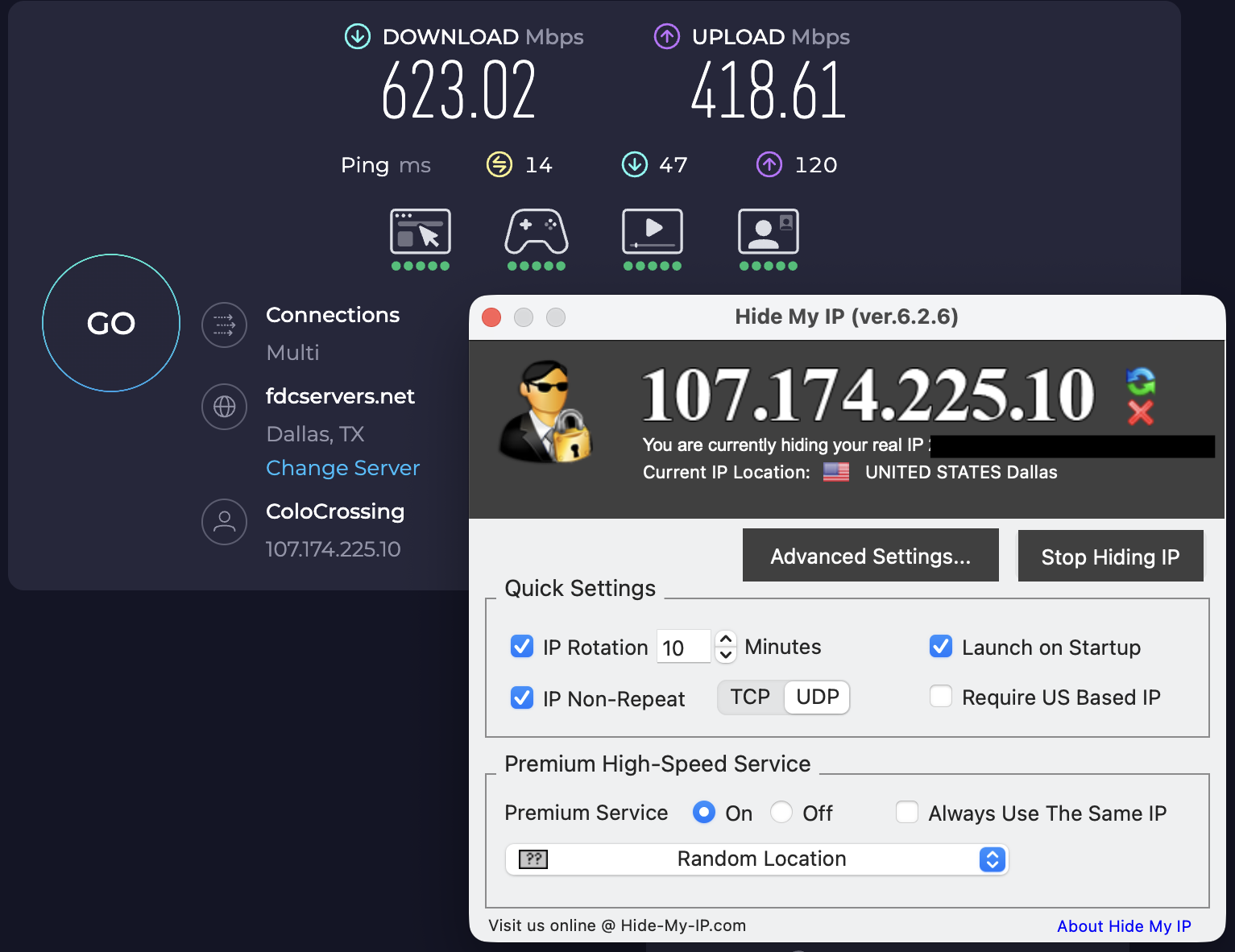Turn Premium Service Off
This screenshot has width=1235, height=952.
click(x=781, y=813)
